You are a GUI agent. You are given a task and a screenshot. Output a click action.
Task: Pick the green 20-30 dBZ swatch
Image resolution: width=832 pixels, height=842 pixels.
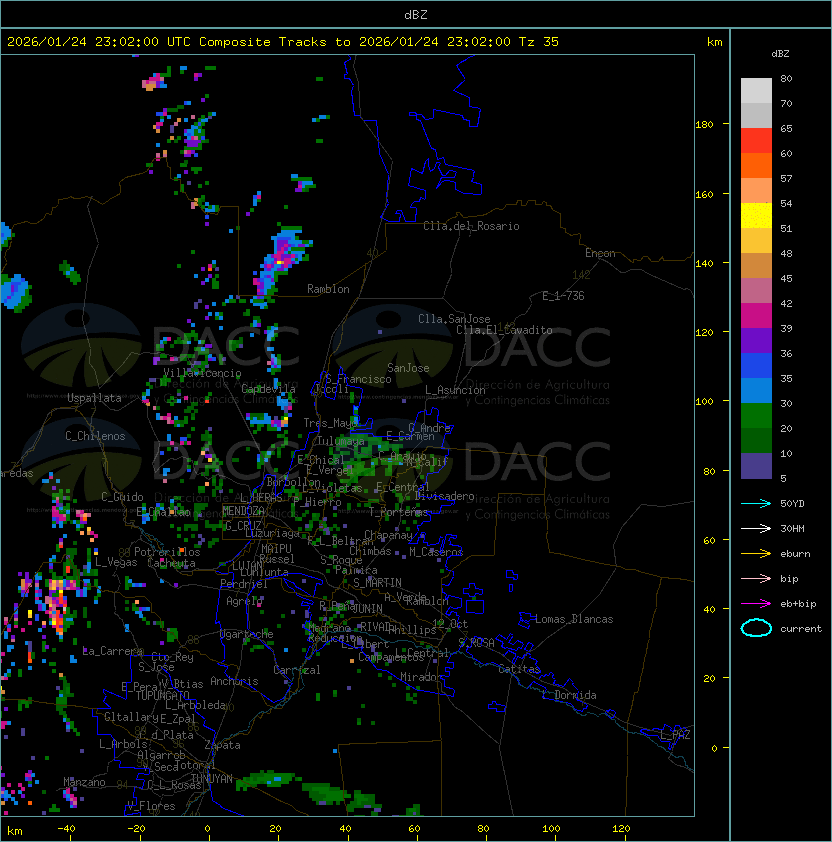pos(756,416)
